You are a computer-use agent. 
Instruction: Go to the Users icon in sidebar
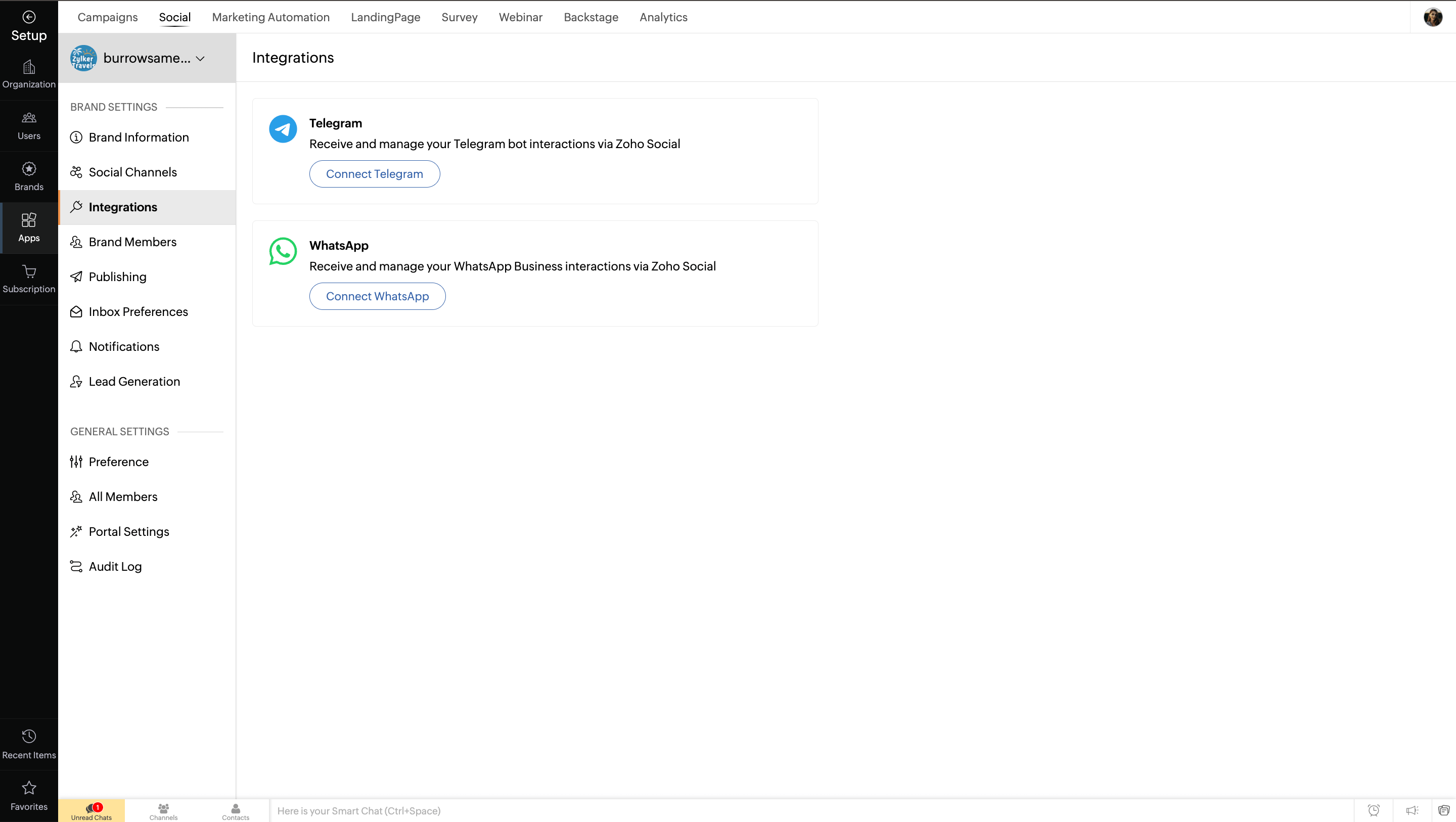(29, 118)
